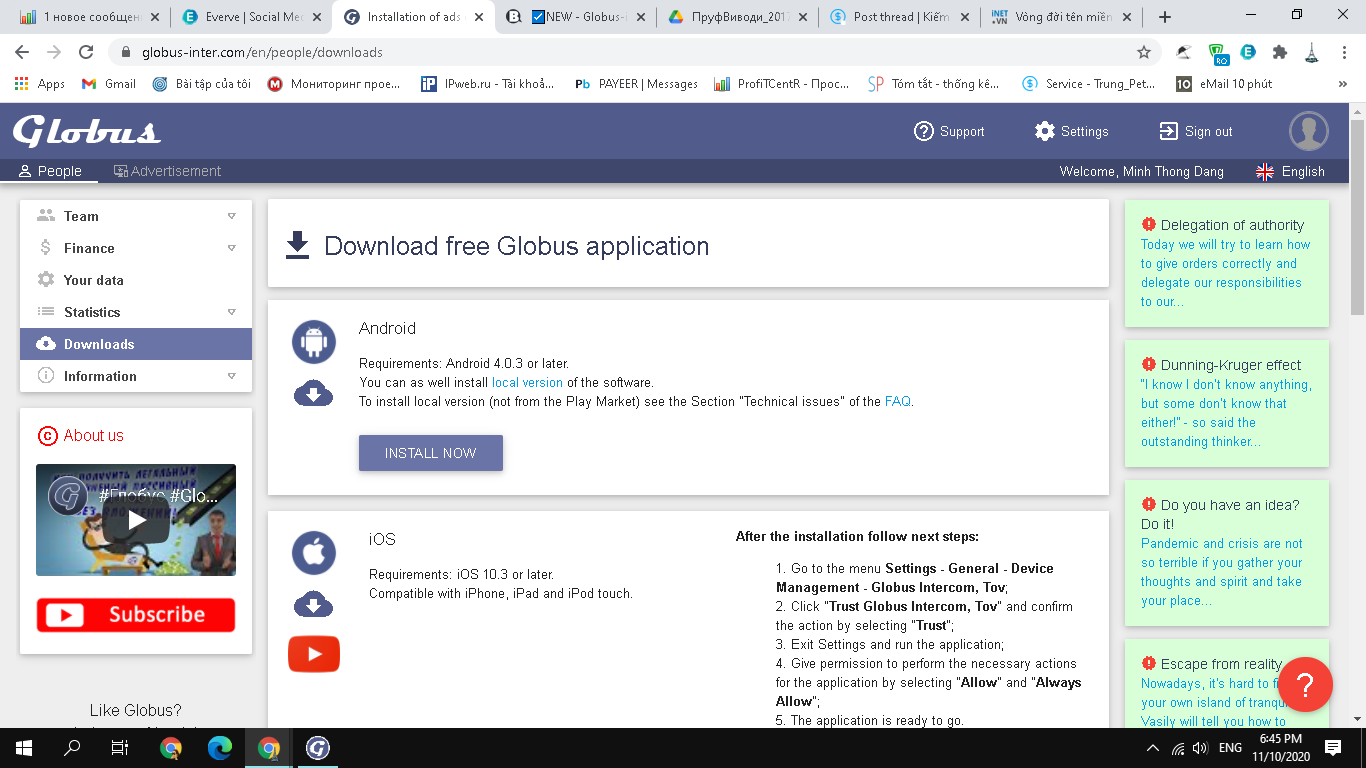
Task: Bookmark this page with the star icon
Action: (x=1144, y=52)
